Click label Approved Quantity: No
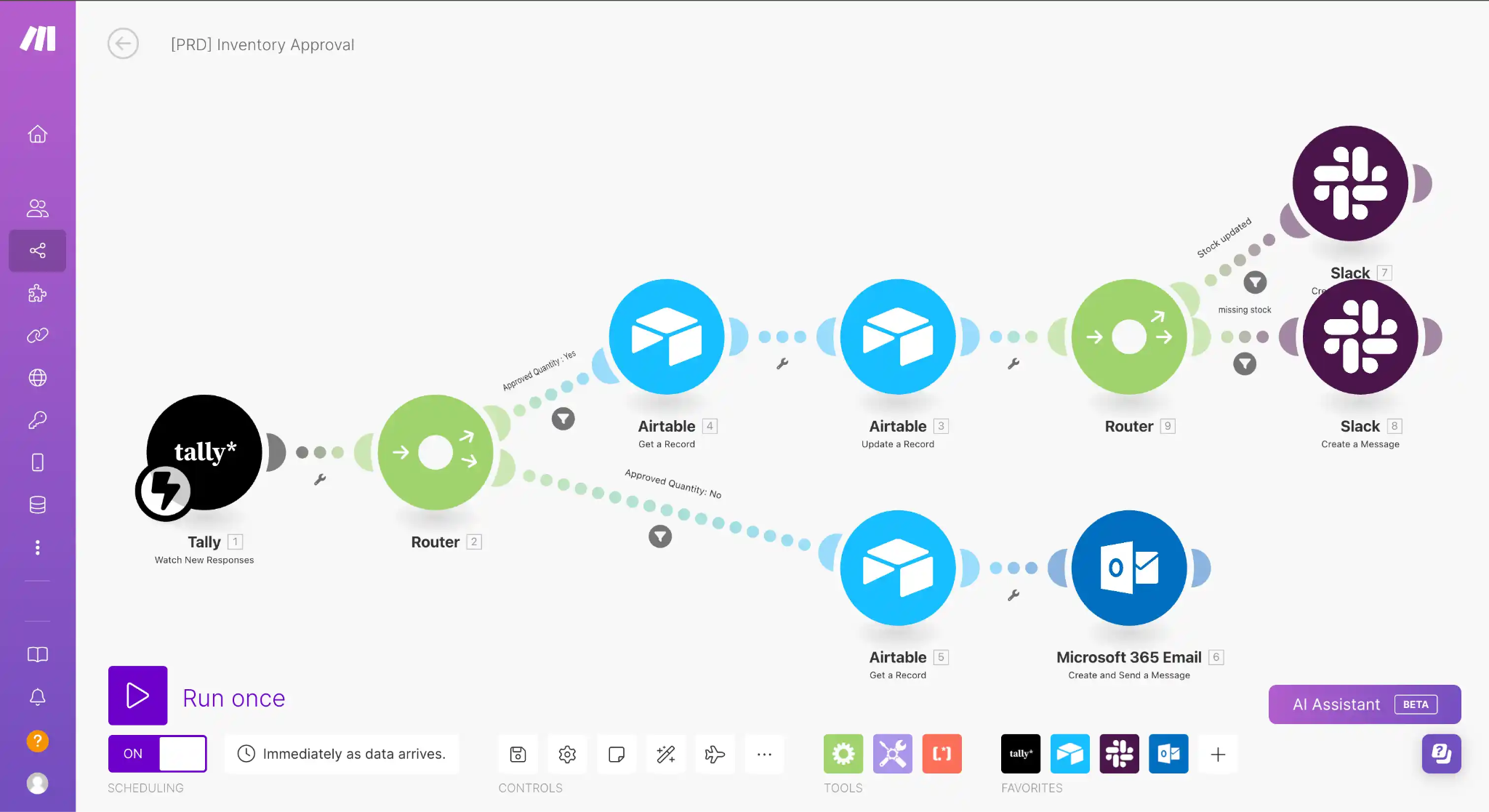Viewport: 1489px width, 812px height. (673, 484)
